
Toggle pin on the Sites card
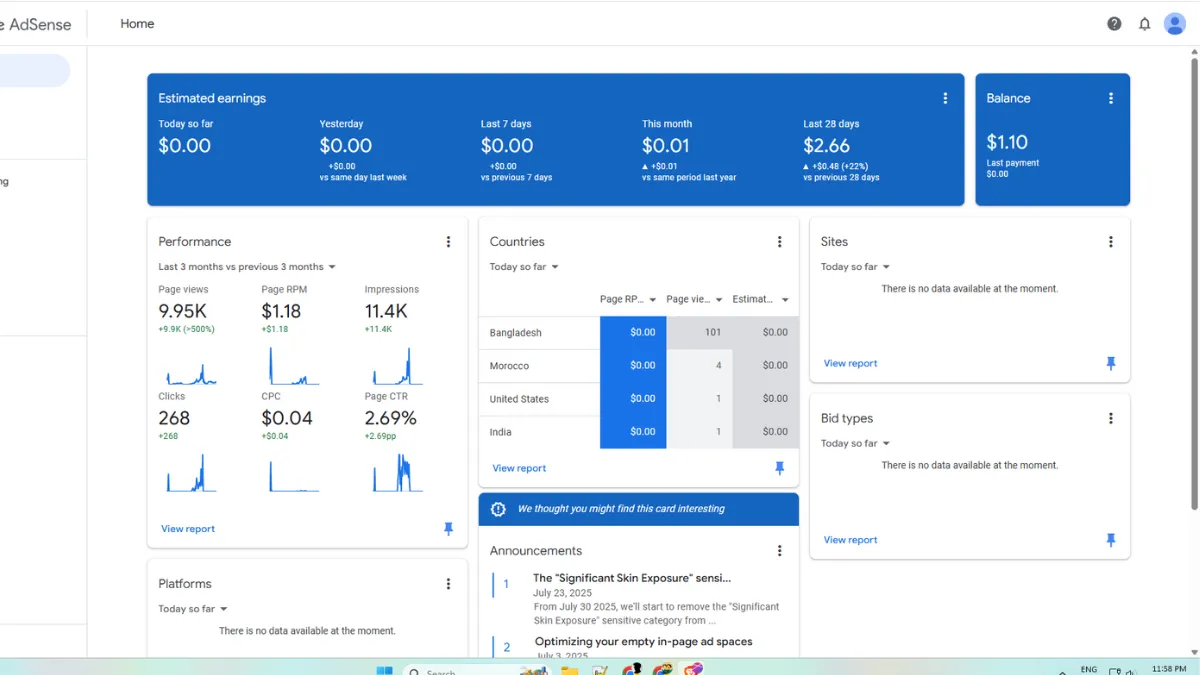(1110, 364)
